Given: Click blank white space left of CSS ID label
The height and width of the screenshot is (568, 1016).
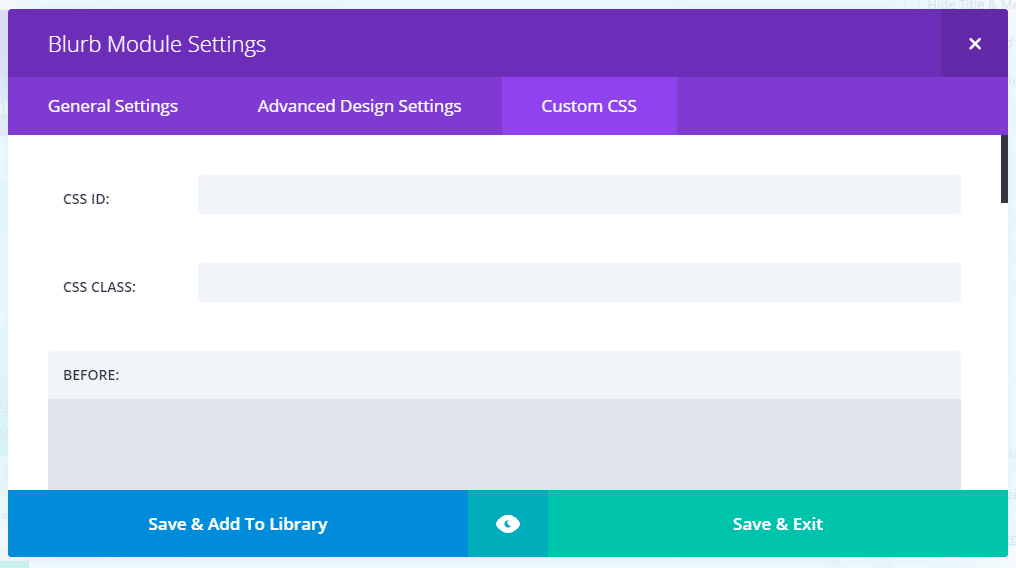Looking at the screenshot, I should click(34, 199).
